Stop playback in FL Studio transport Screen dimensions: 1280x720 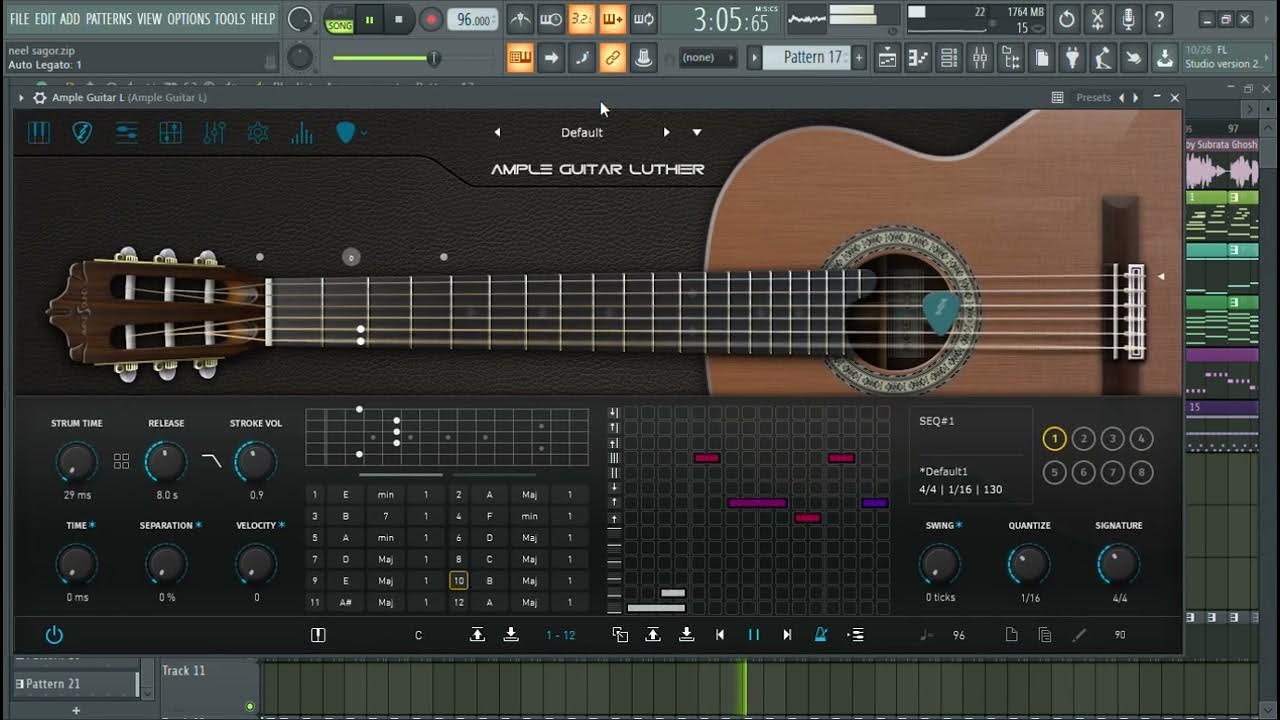(399, 19)
